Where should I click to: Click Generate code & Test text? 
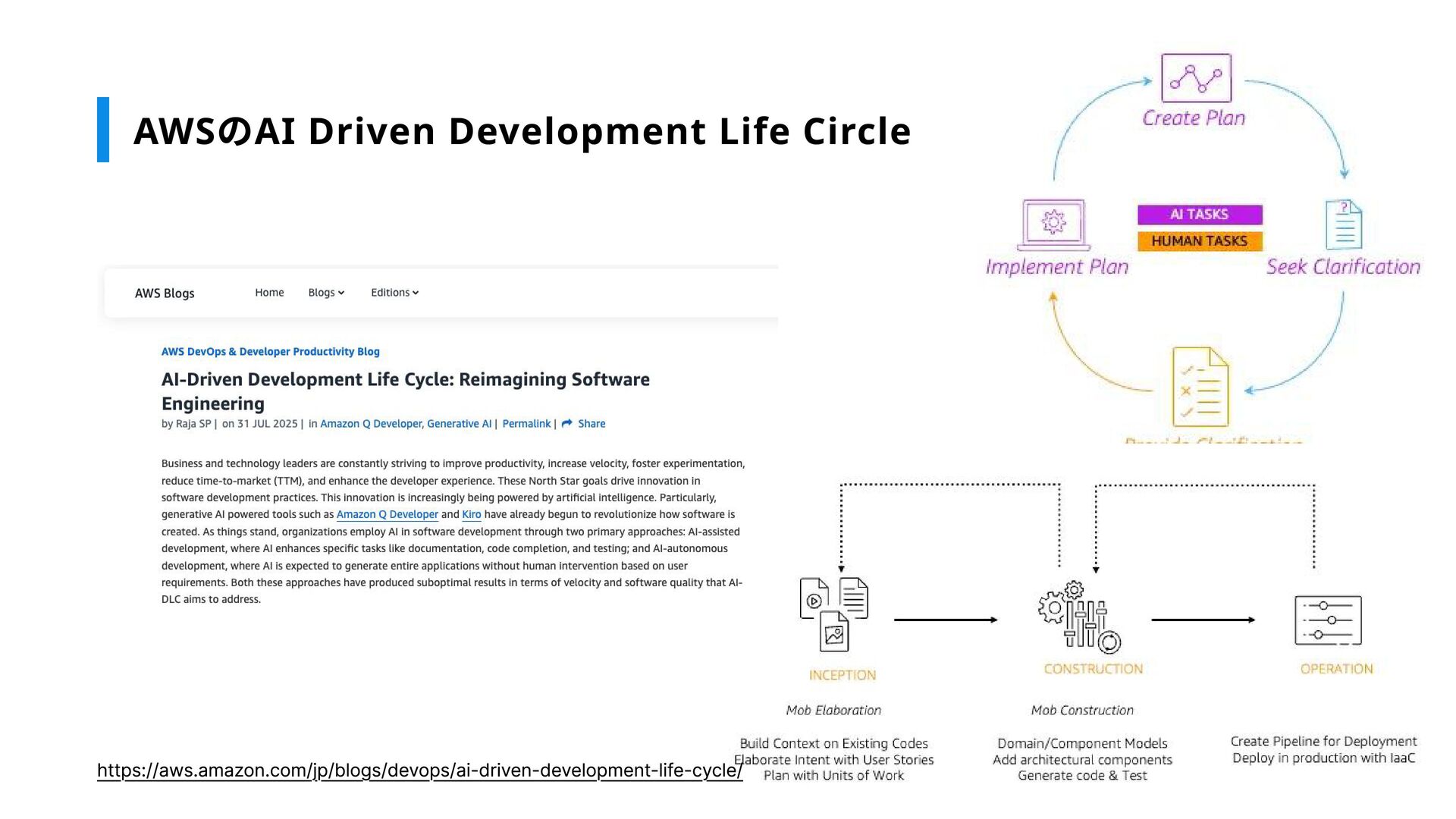pyautogui.click(x=1082, y=776)
